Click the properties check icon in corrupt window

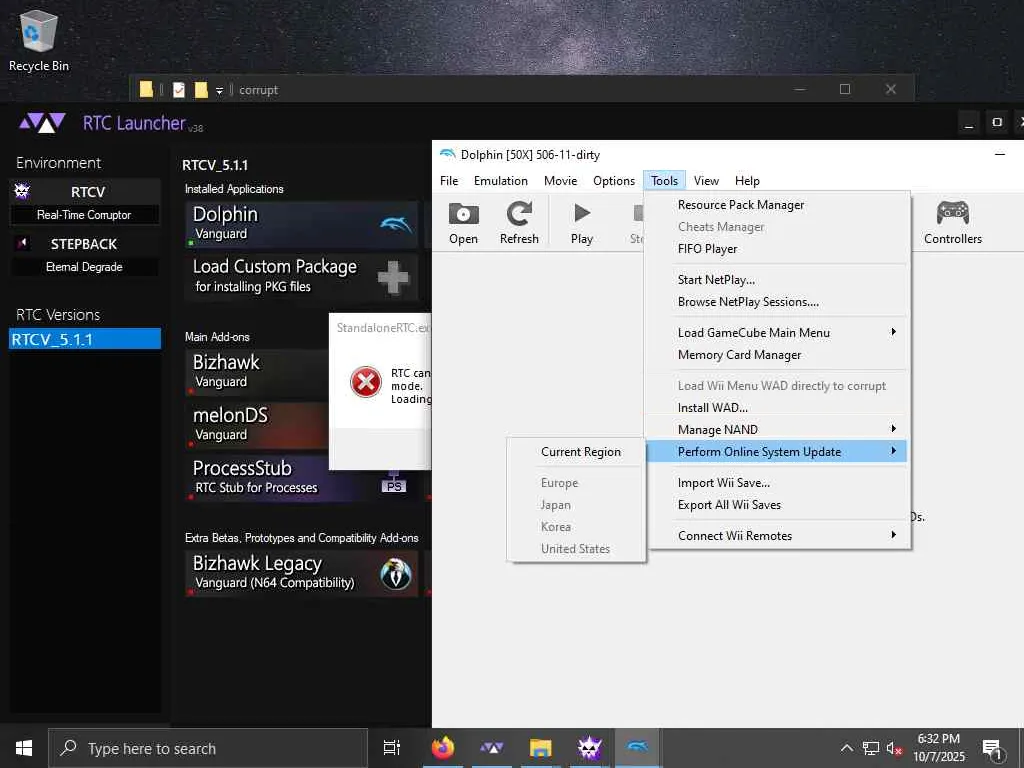[x=178, y=89]
